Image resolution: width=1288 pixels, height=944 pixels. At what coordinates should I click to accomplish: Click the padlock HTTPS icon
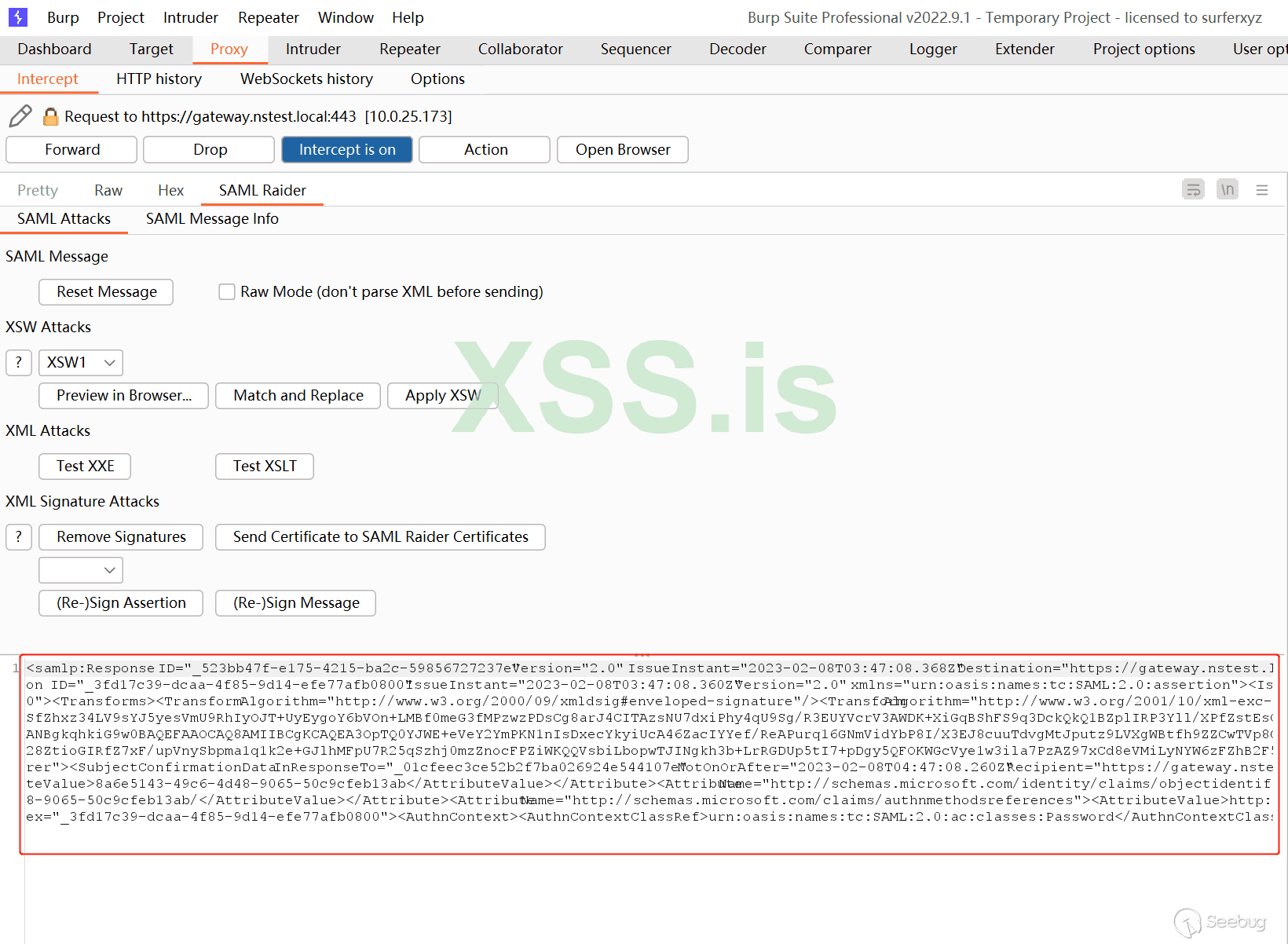click(50, 116)
